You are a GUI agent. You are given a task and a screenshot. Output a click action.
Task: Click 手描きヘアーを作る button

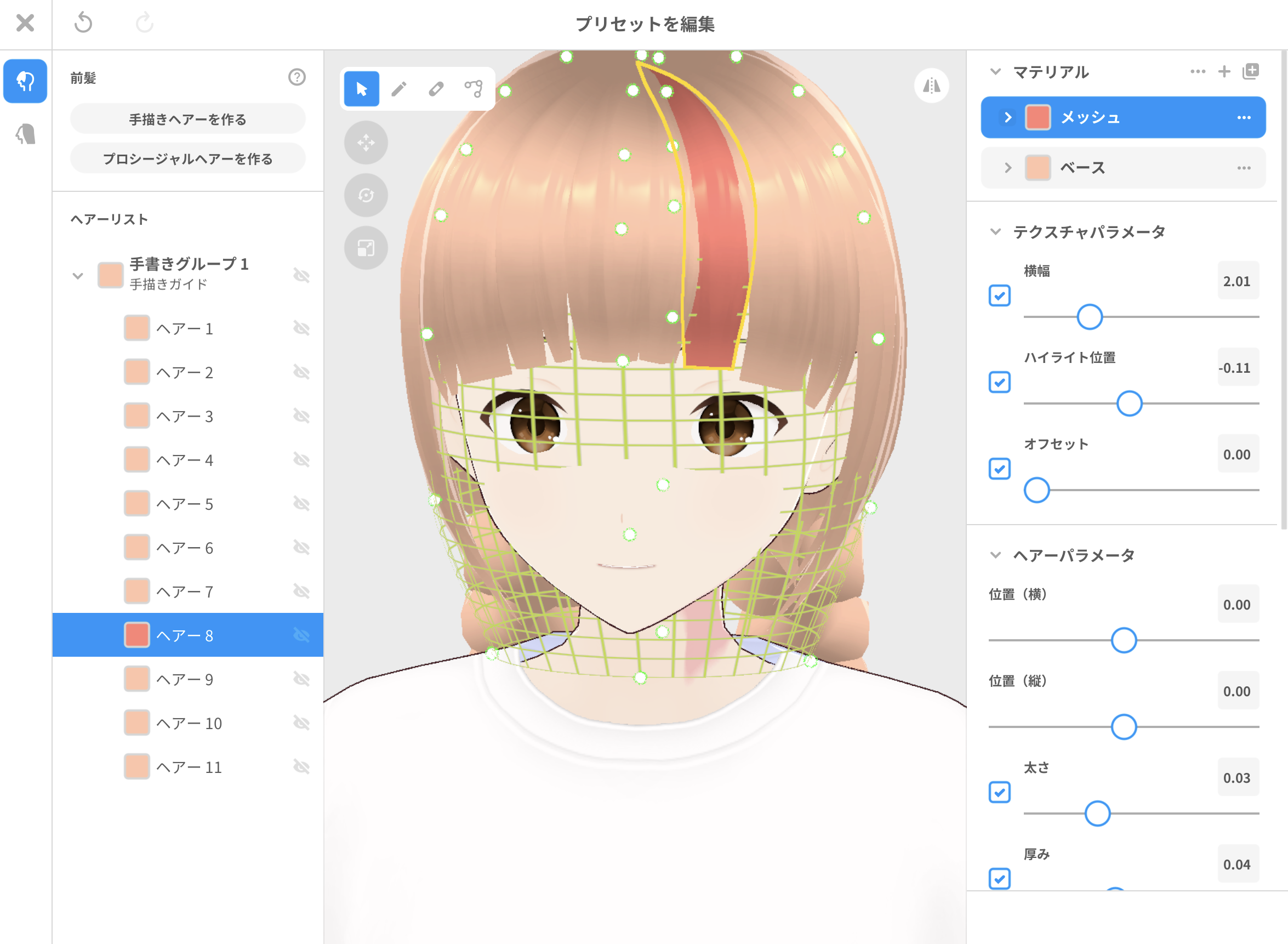click(x=188, y=119)
